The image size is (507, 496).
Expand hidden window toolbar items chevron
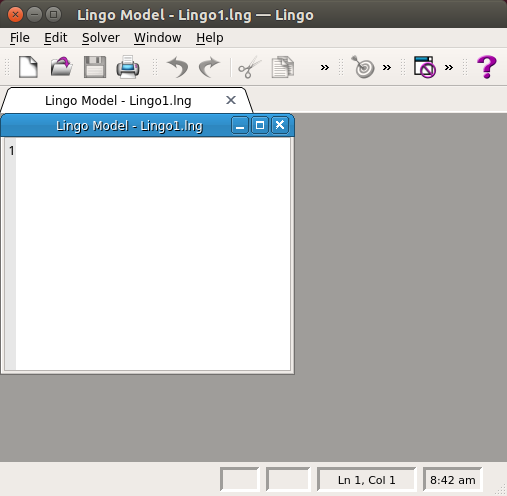click(x=449, y=68)
